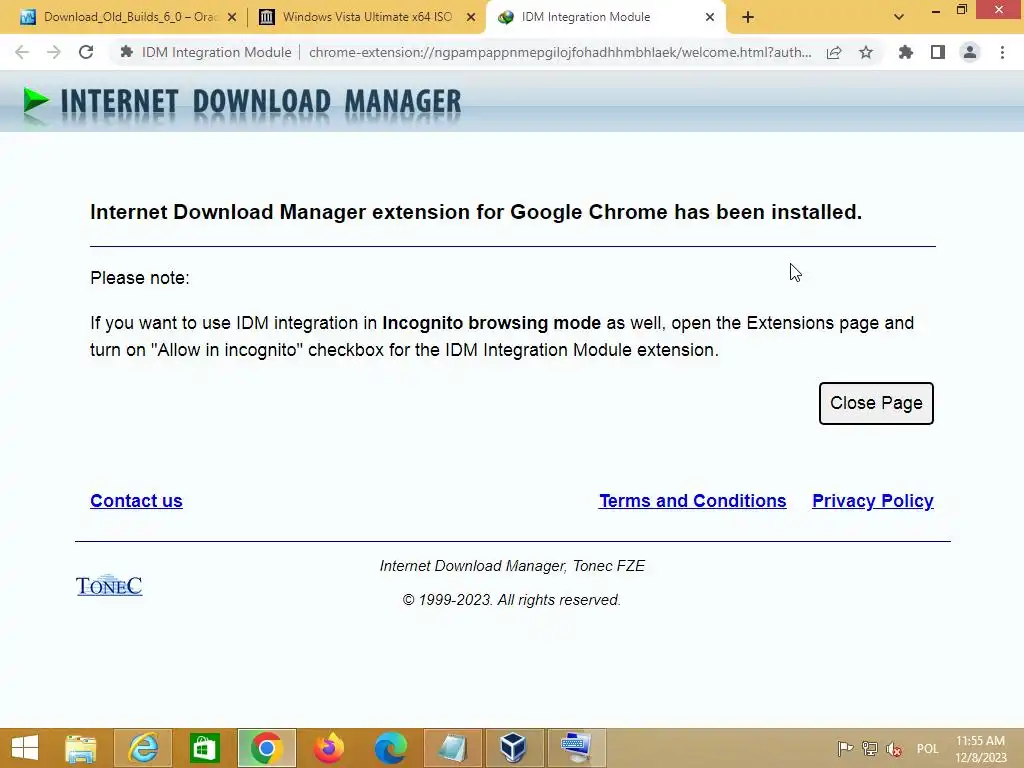The image size is (1024, 768).
Task: Click the Close Page button
Action: click(876, 403)
